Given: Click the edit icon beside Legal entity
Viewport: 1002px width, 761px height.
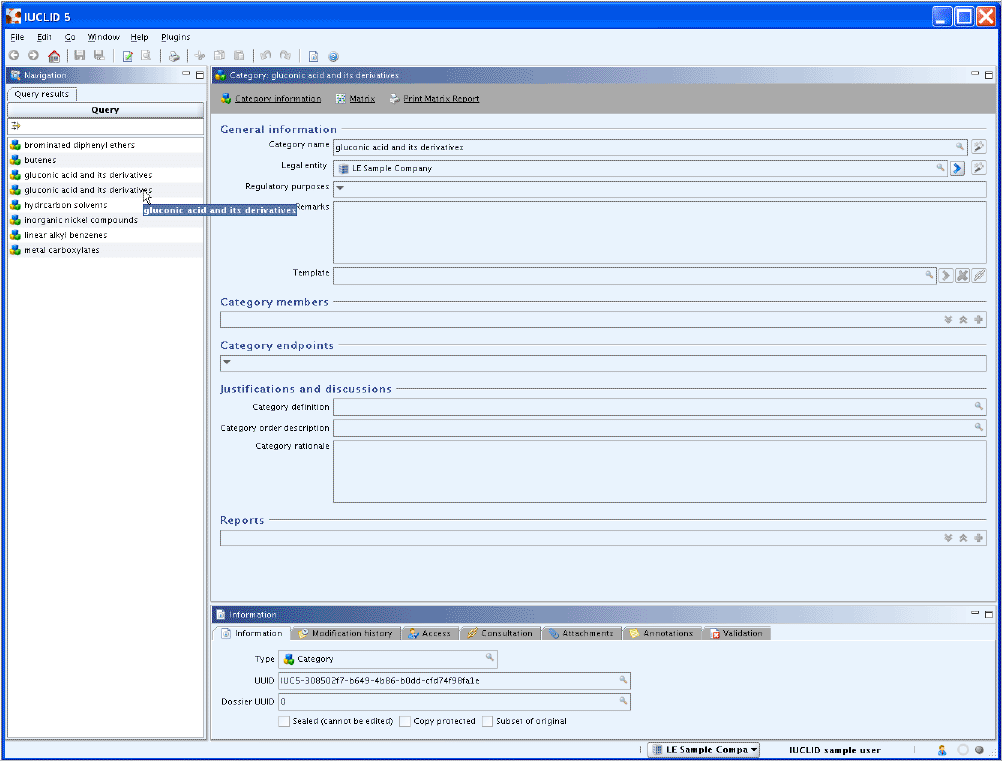Looking at the screenshot, I should tap(978, 168).
